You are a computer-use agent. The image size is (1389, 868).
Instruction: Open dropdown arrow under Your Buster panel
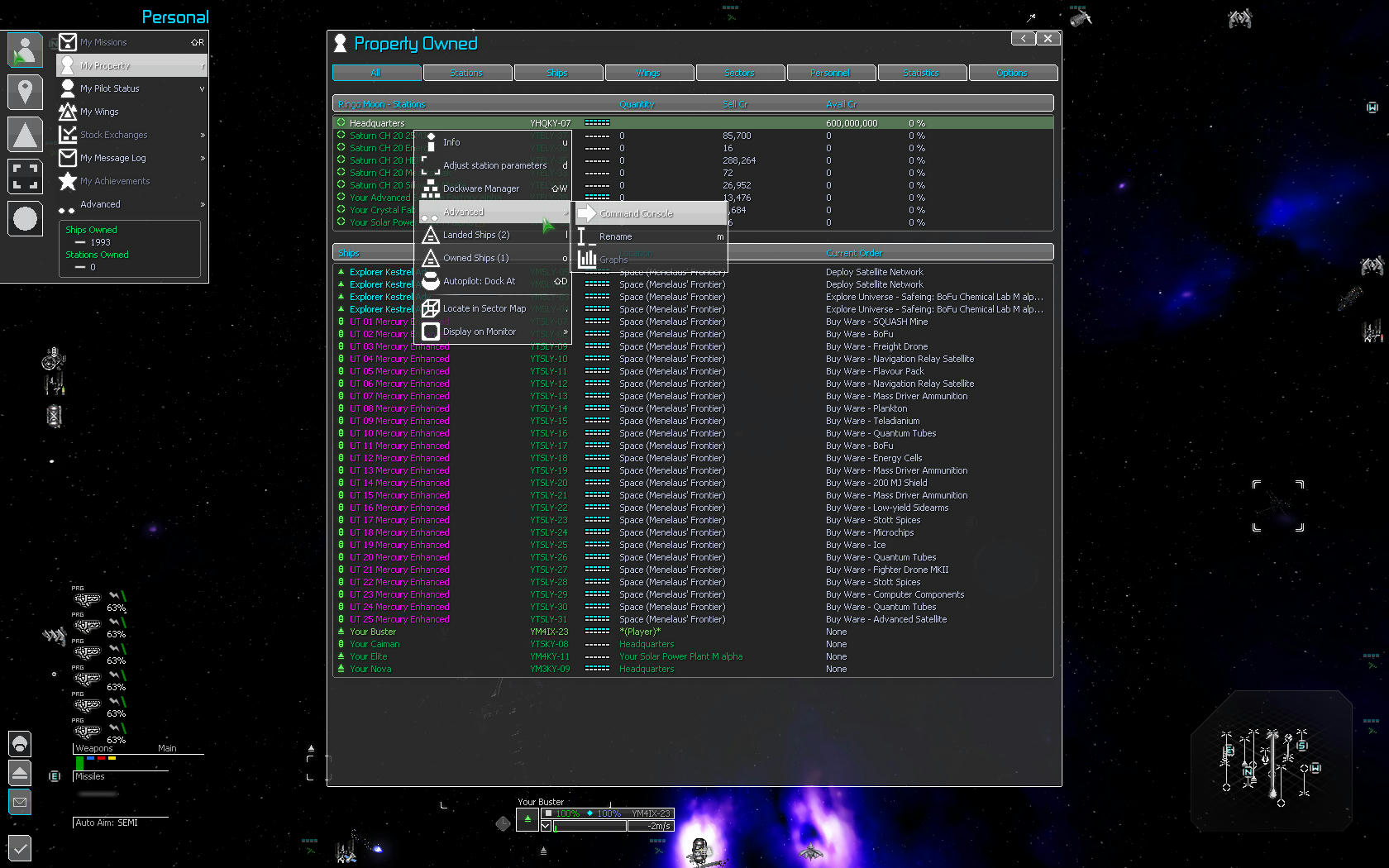546,826
